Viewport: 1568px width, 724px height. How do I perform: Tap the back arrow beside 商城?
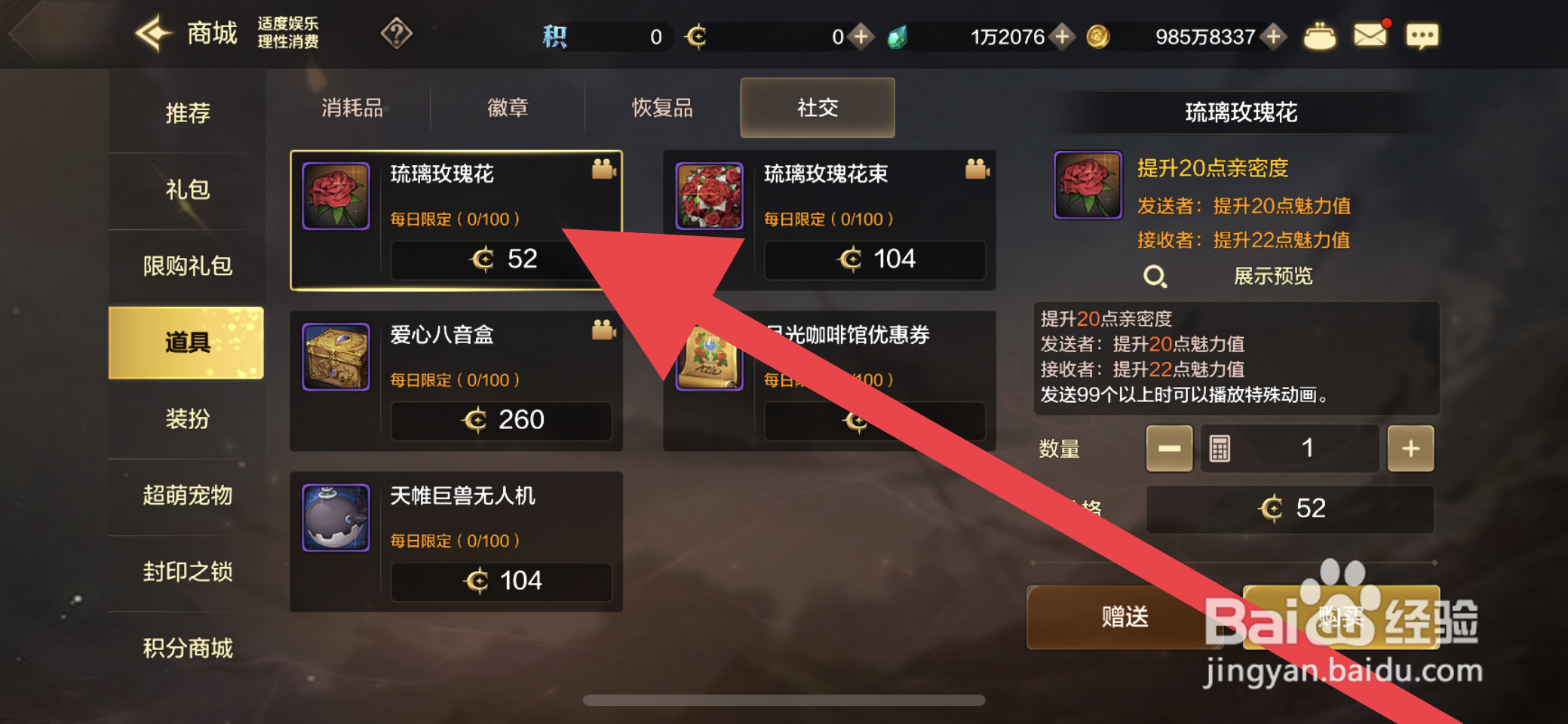click(155, 34)
